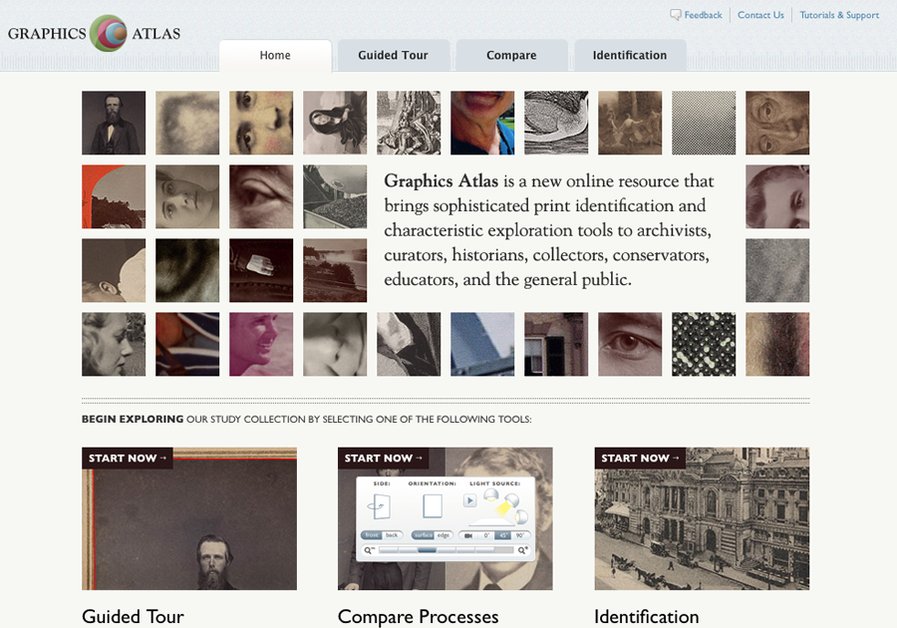
Task: Click the overhead lamp icon in Light Source
Action: pos(491,493)
